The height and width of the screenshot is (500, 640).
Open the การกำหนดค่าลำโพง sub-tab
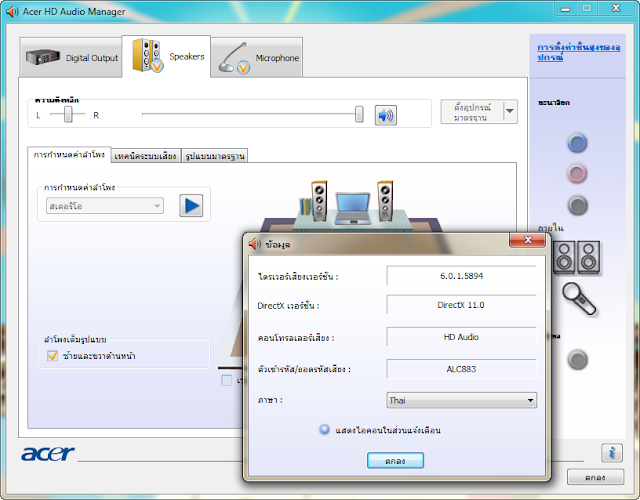[69, 155]
